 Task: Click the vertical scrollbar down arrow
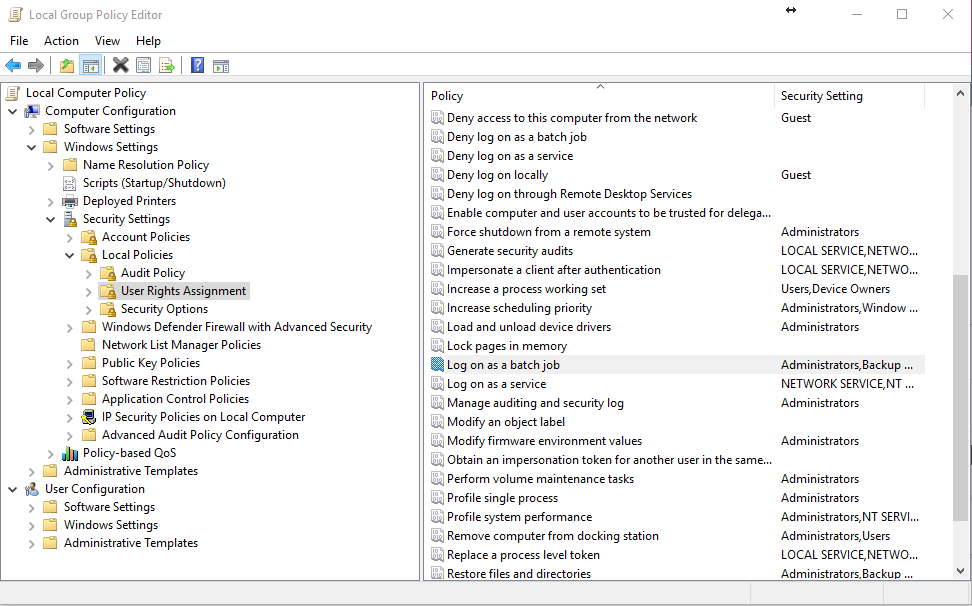click(960, 571)
